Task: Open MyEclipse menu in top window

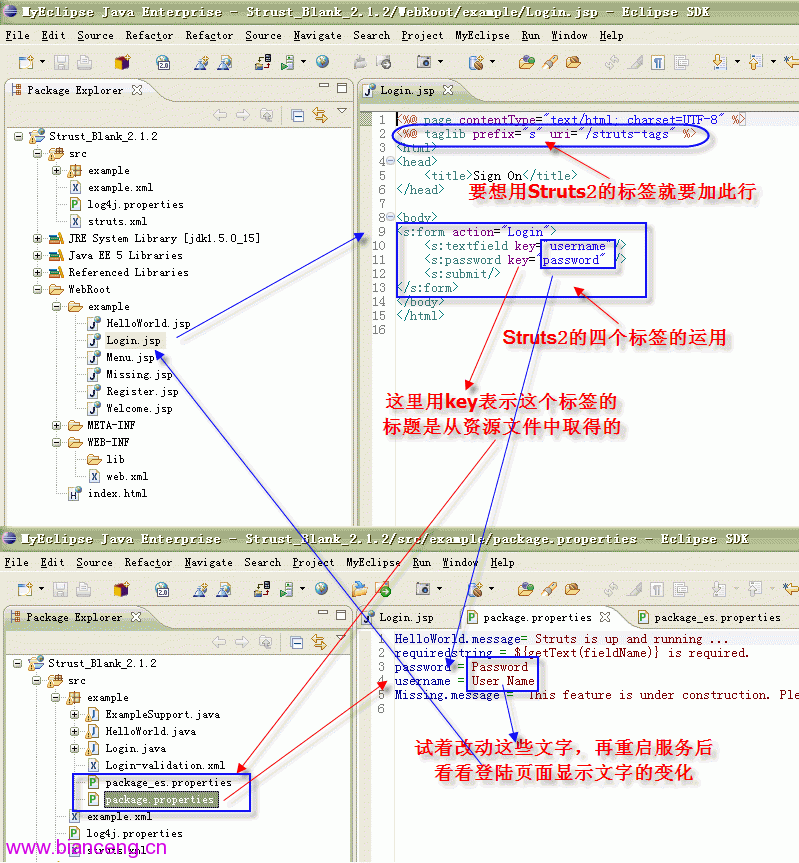Action: [x=482, y=36]
